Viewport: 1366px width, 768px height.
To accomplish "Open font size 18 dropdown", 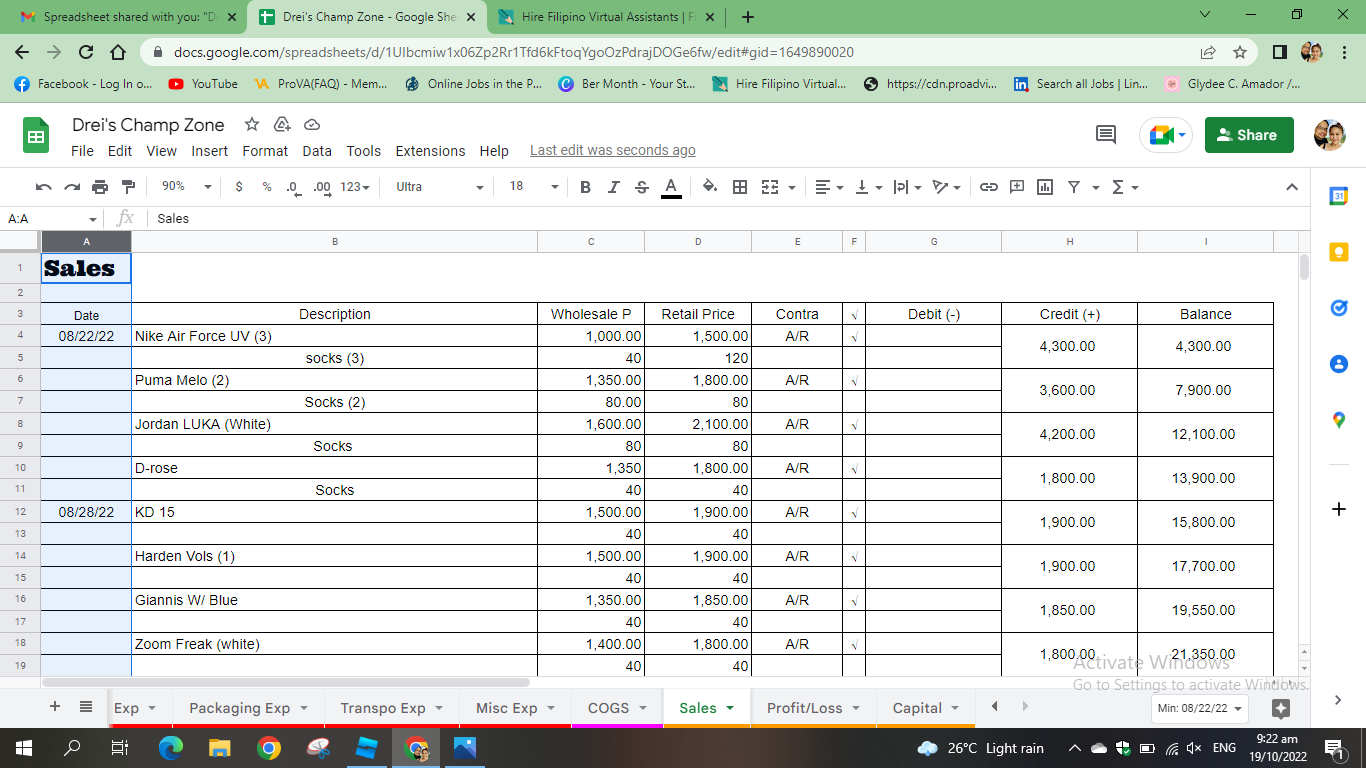I will tap(533, 187).
